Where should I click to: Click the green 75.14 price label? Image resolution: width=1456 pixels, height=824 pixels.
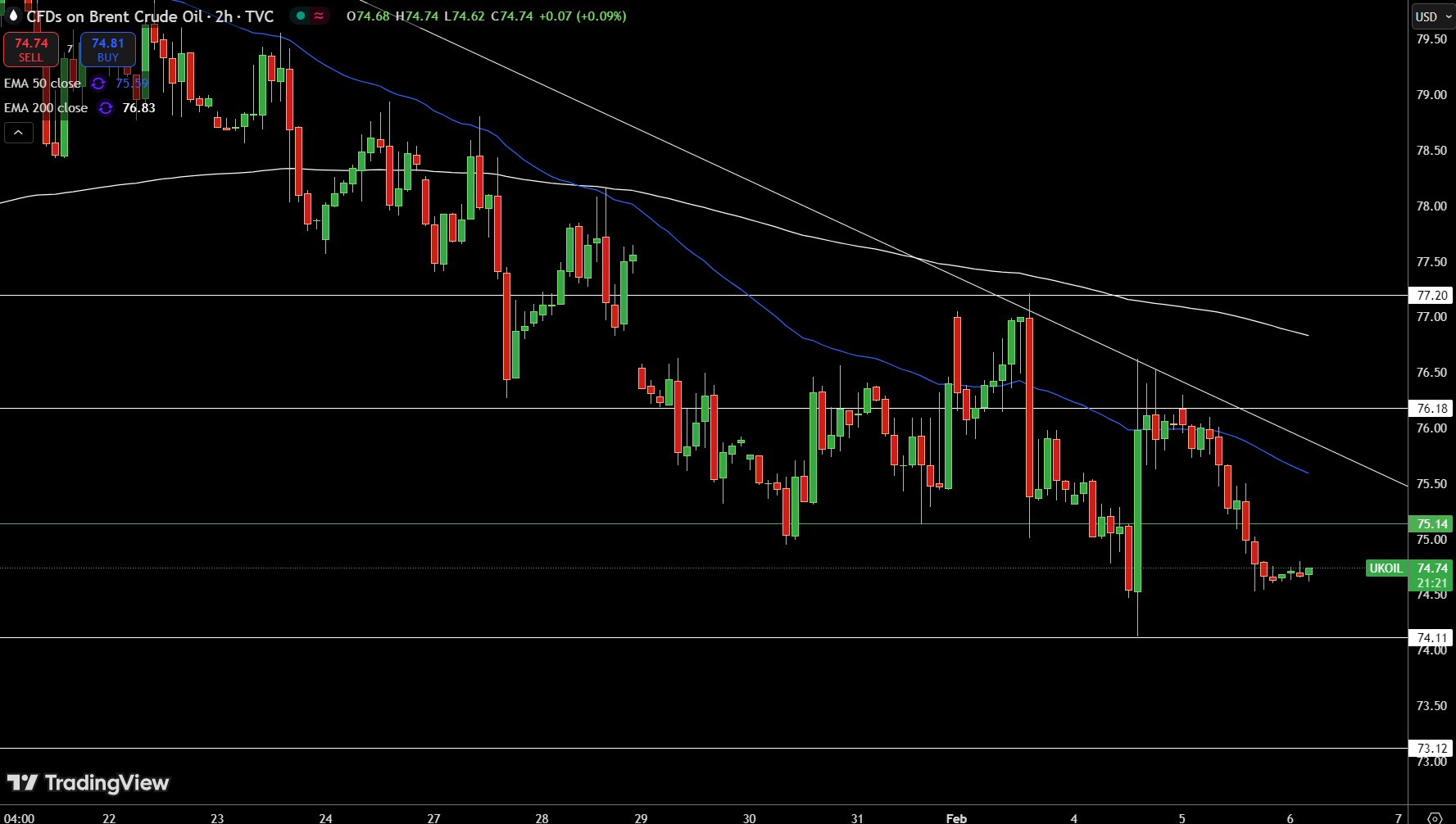point(1431,523)
